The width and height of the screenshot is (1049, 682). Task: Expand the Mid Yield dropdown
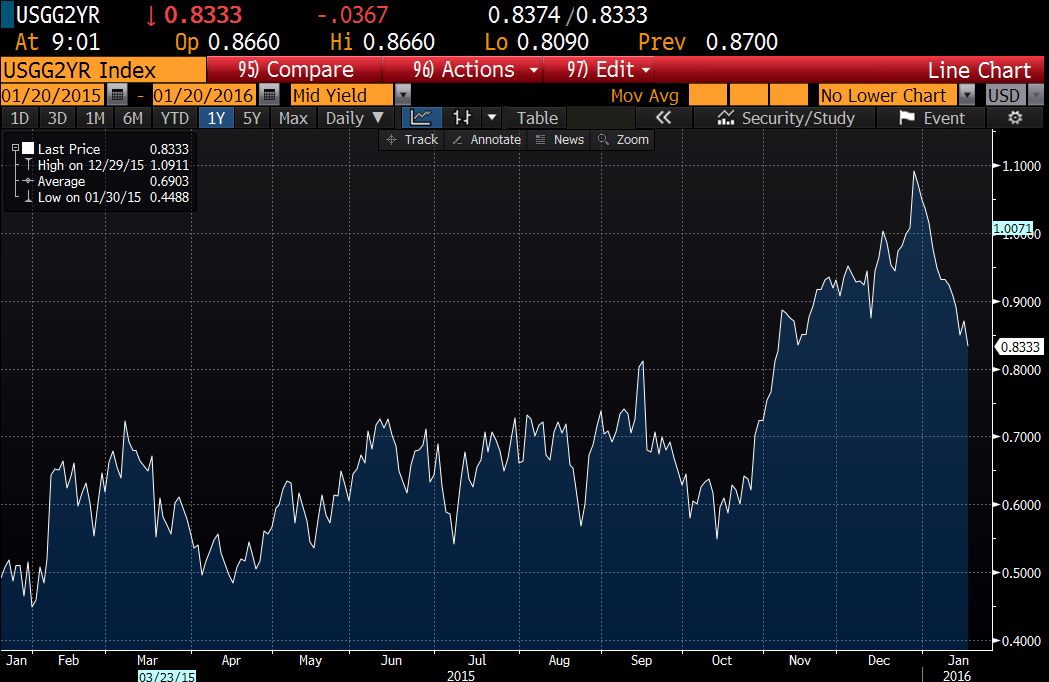click(x=403, y=95)
